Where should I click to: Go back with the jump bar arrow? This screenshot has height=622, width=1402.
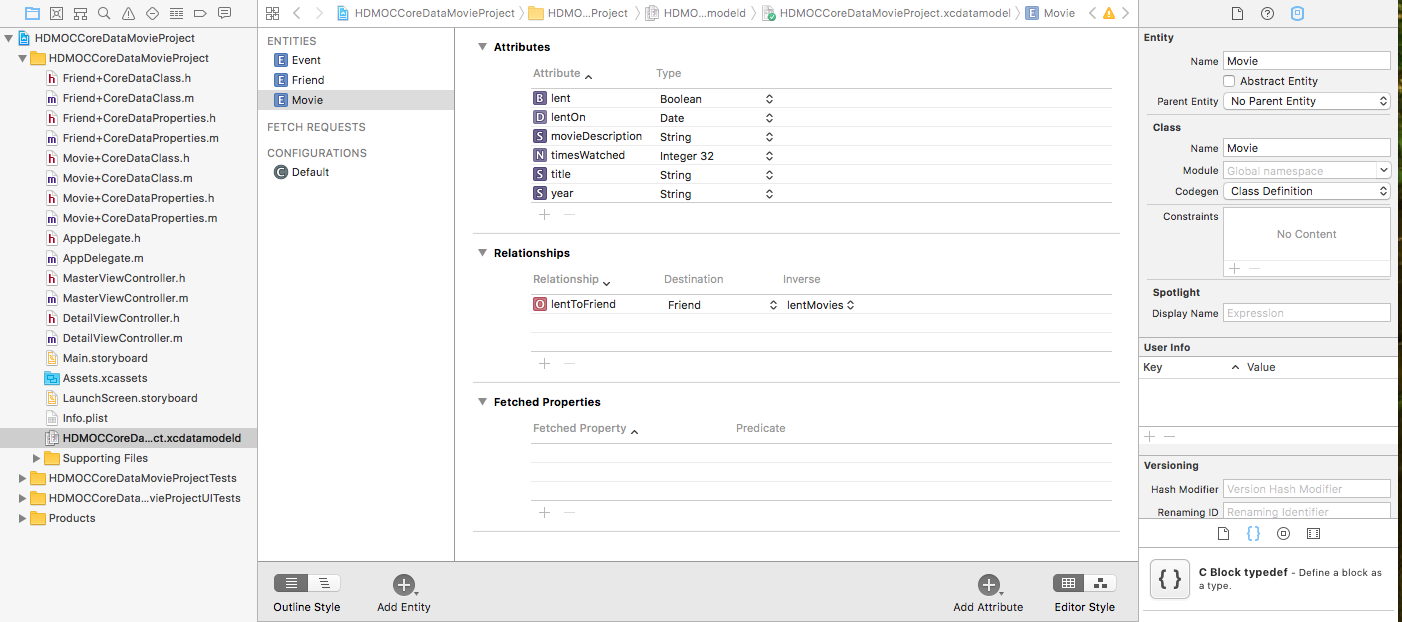pos(297,13)
